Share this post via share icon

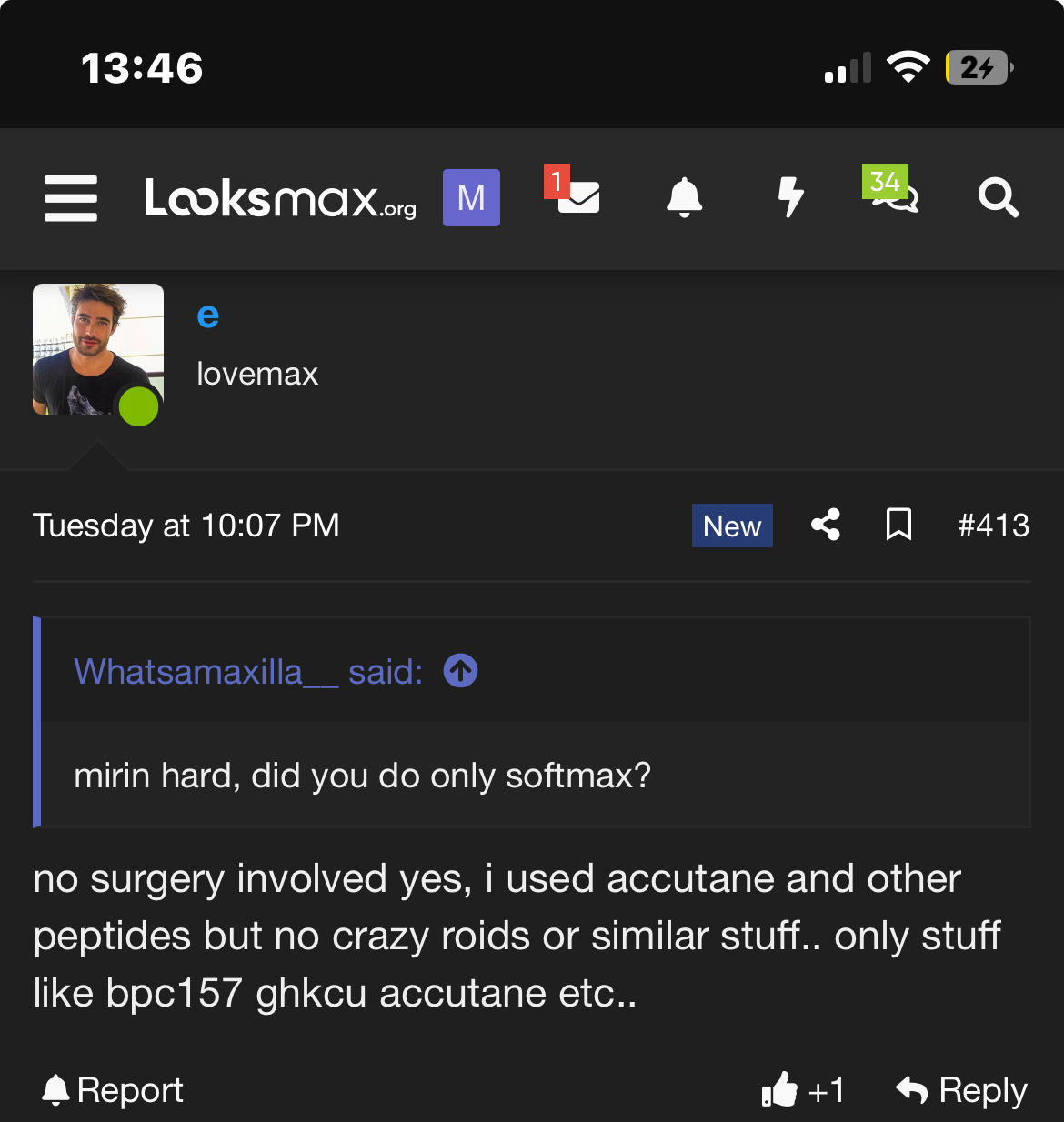click(x=826, y=526)
